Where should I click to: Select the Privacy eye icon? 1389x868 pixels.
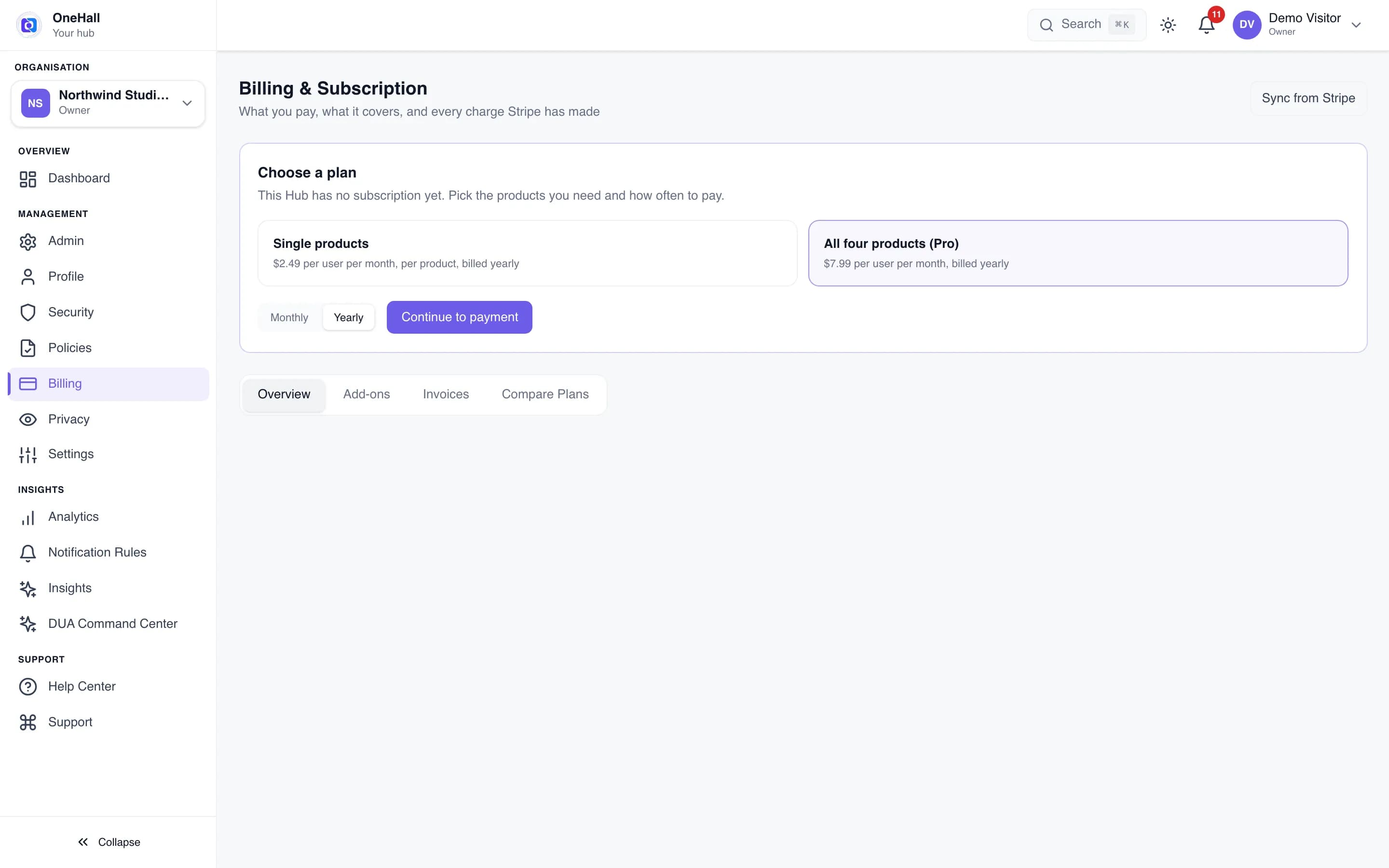tap(27, 419)
